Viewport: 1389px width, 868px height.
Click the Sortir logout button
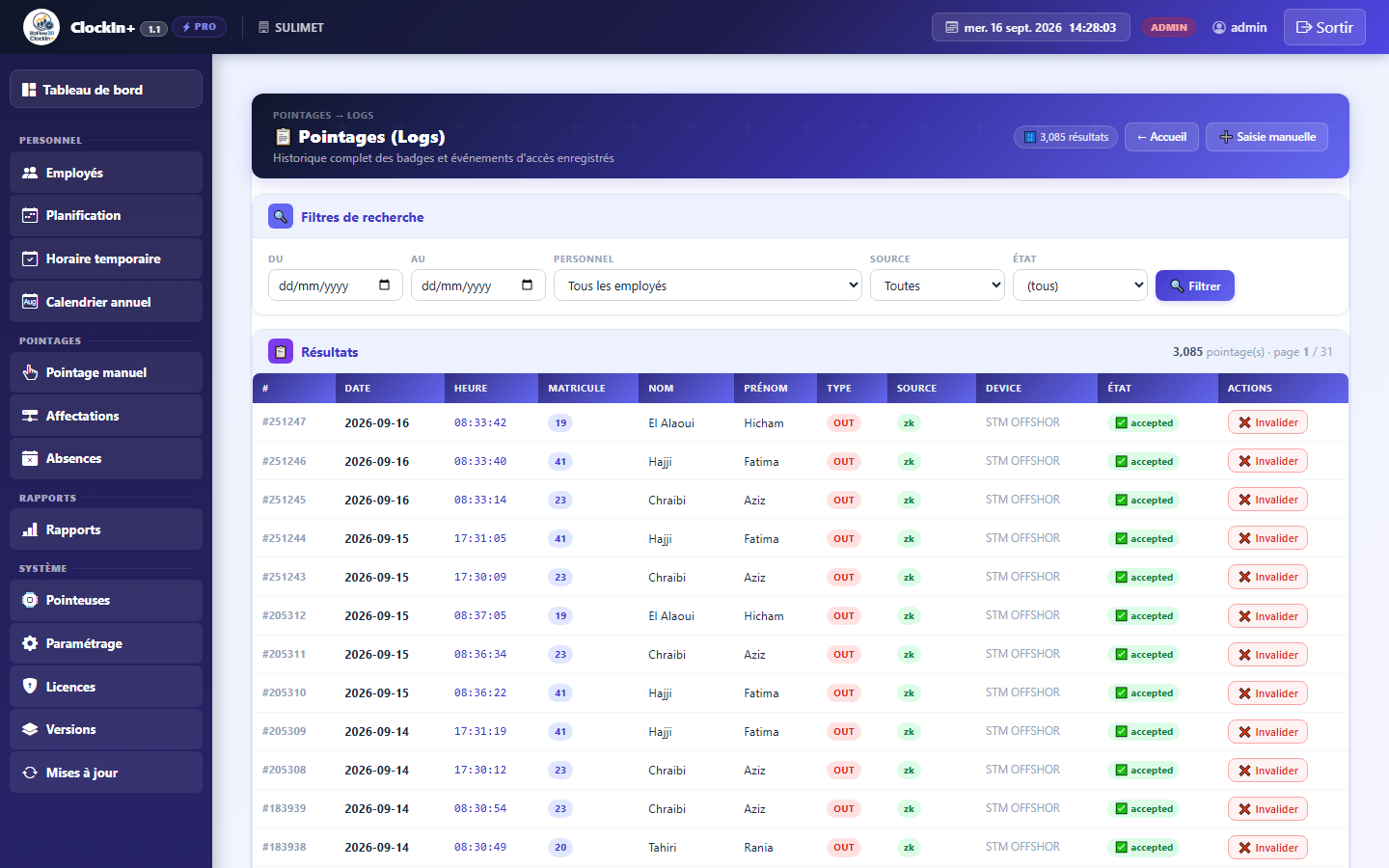1324,27
